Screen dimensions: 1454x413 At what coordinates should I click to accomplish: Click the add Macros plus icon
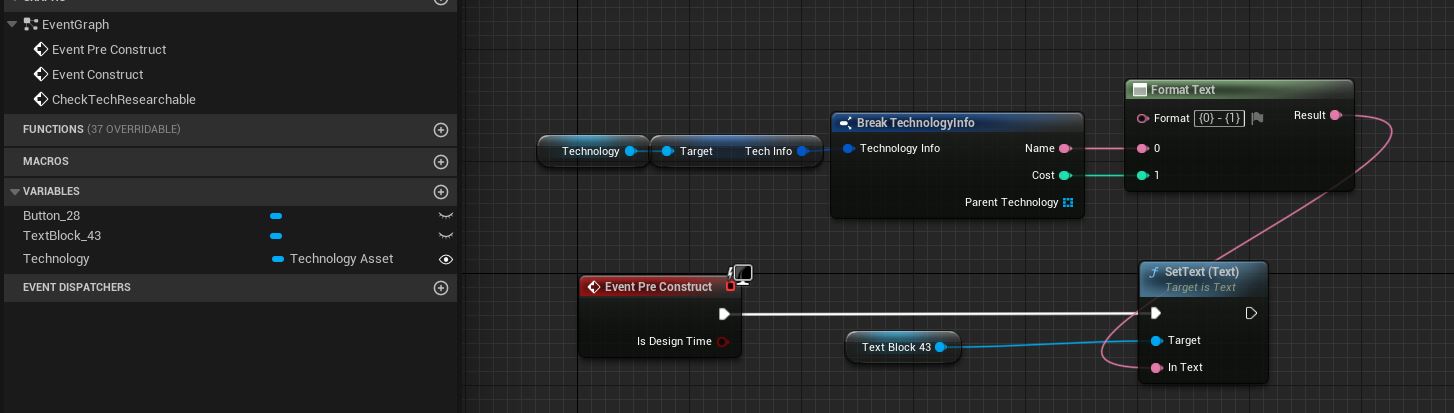(x=440, y=162)
